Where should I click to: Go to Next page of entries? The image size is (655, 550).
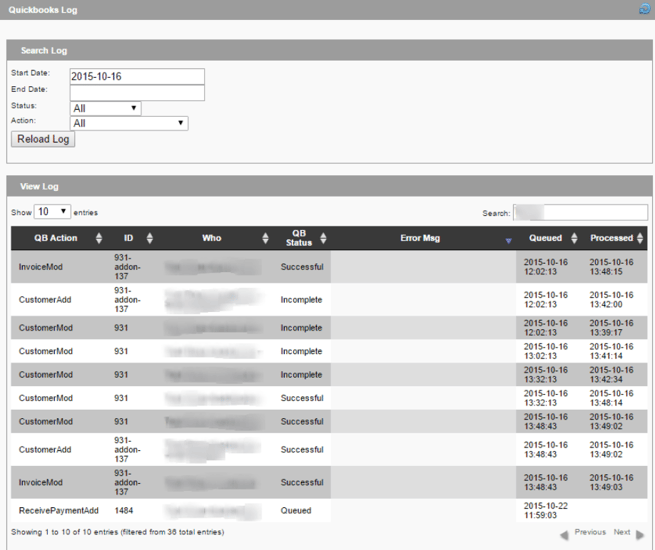(627, 533)
